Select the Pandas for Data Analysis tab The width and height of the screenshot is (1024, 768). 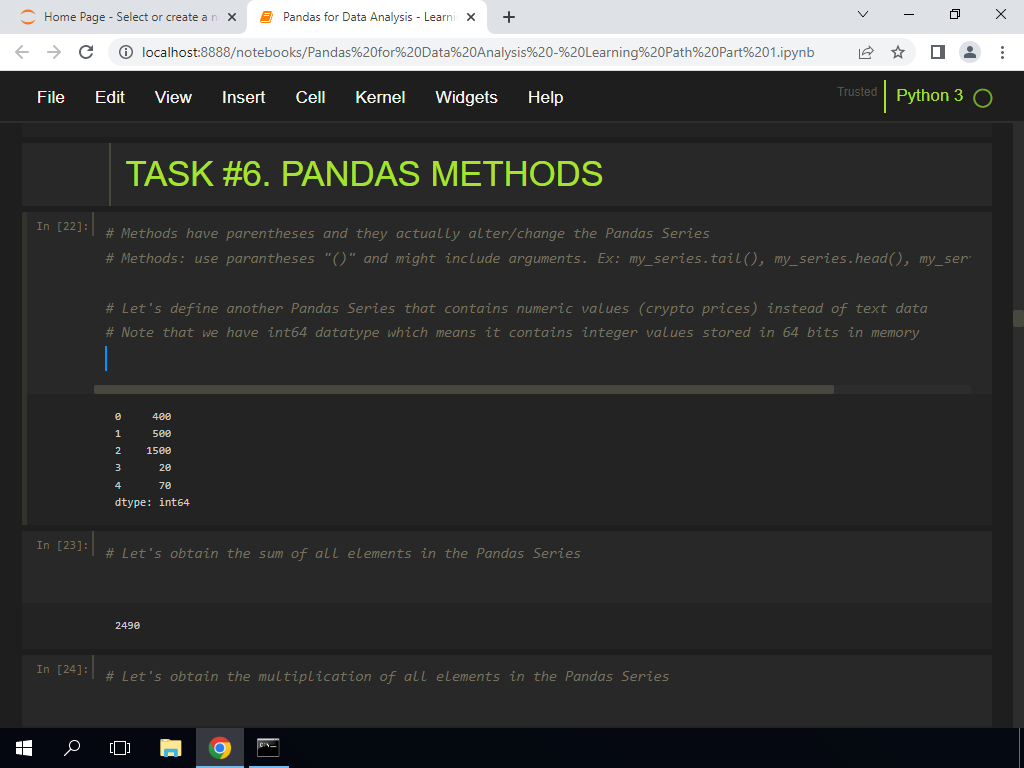click(x=367, y=17)
